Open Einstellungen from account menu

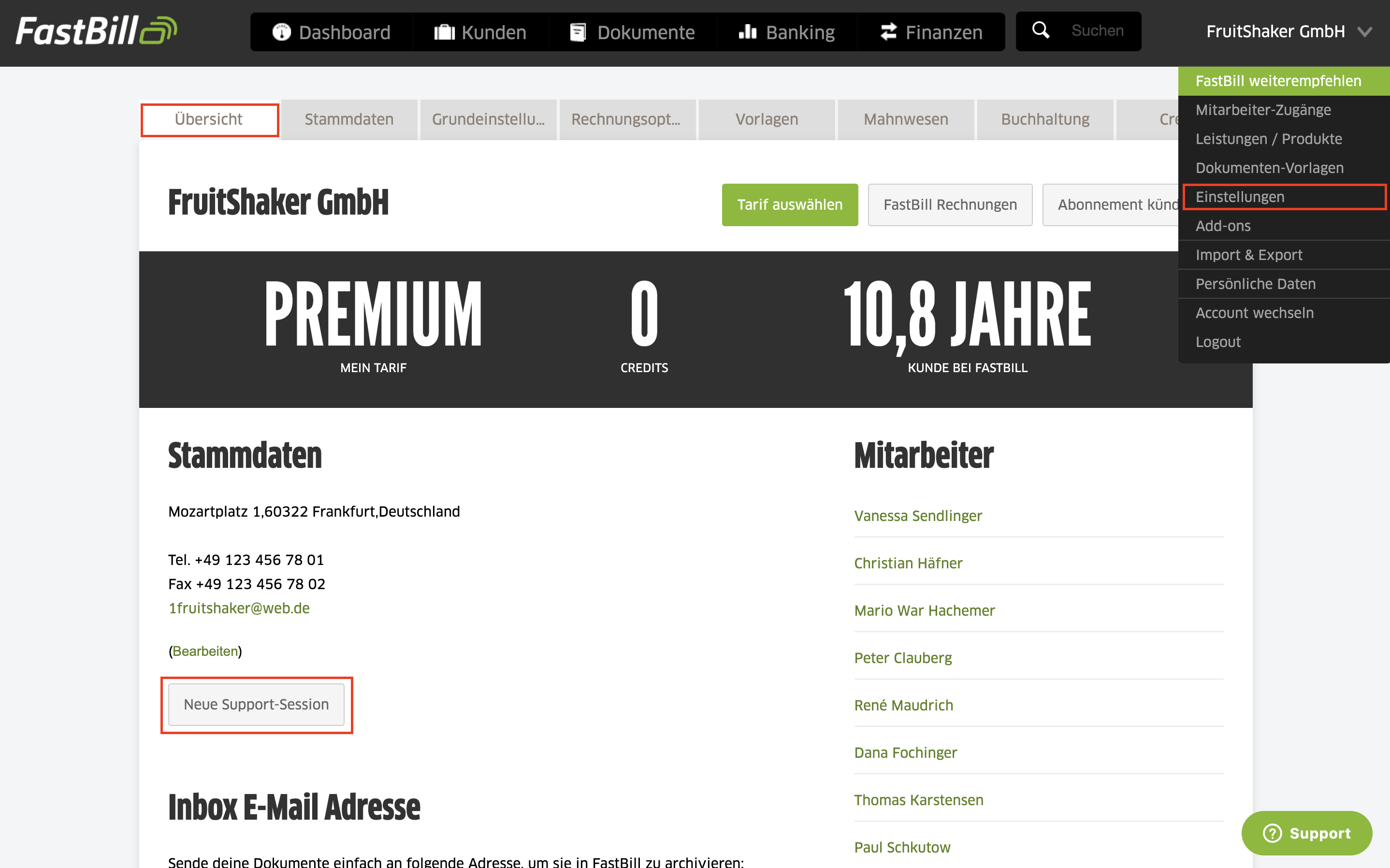(x=1284, y=197)
